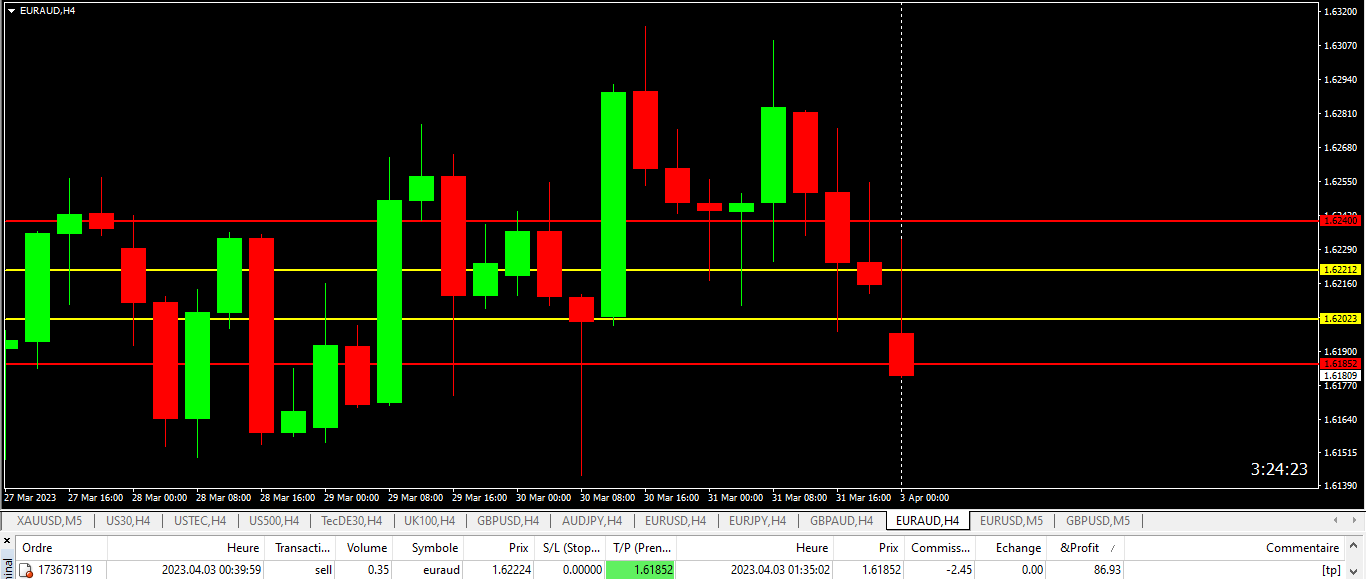Screen dimensions: 1366x579
Task: Click the order icon beside 173673119
Action: (26, 570)
